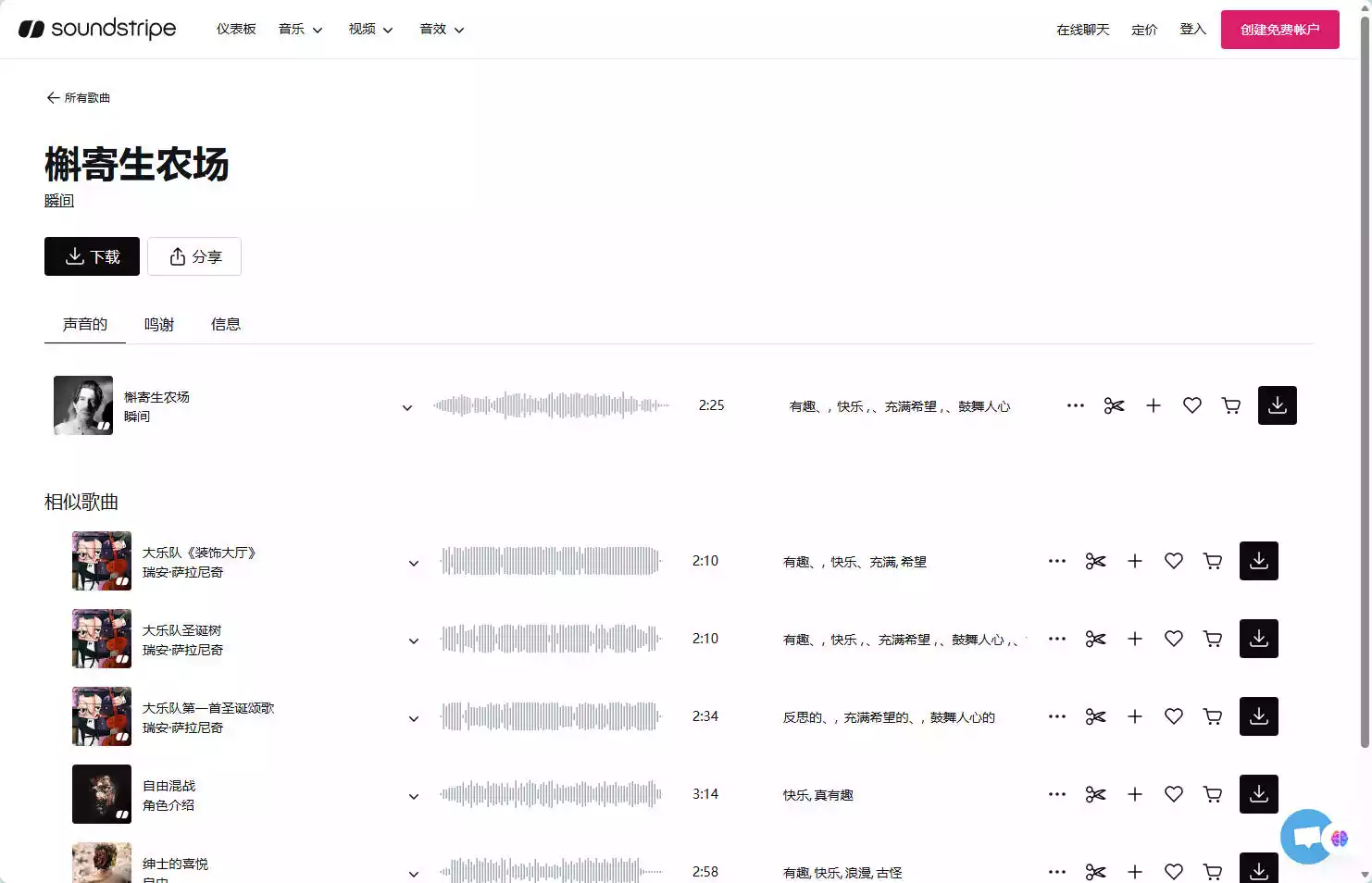Open more options for 槲寄生农场 track
The image size is (1372, 883).
click(x=1075, y=405)
